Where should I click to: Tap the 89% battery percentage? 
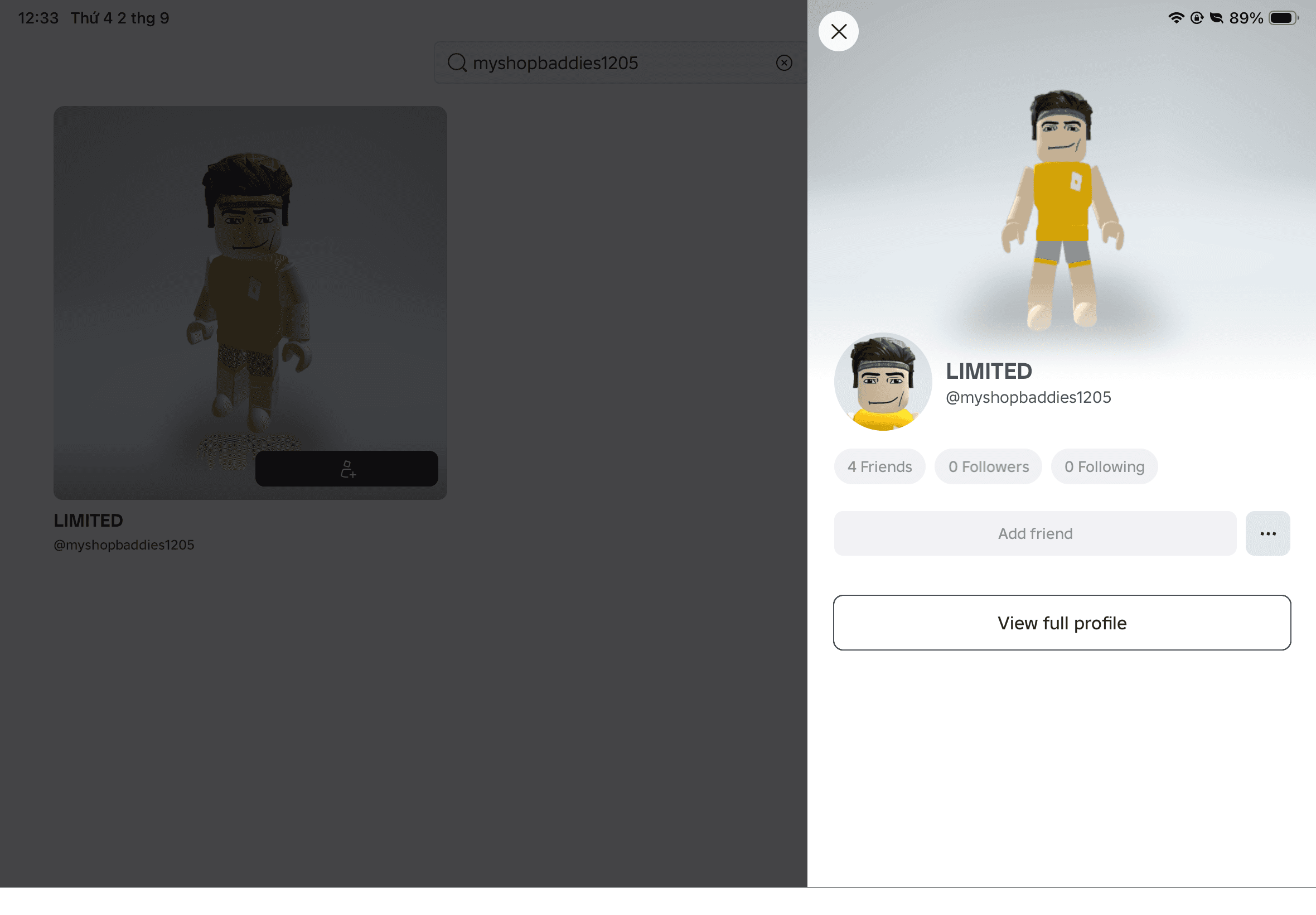click(1246, 18)
